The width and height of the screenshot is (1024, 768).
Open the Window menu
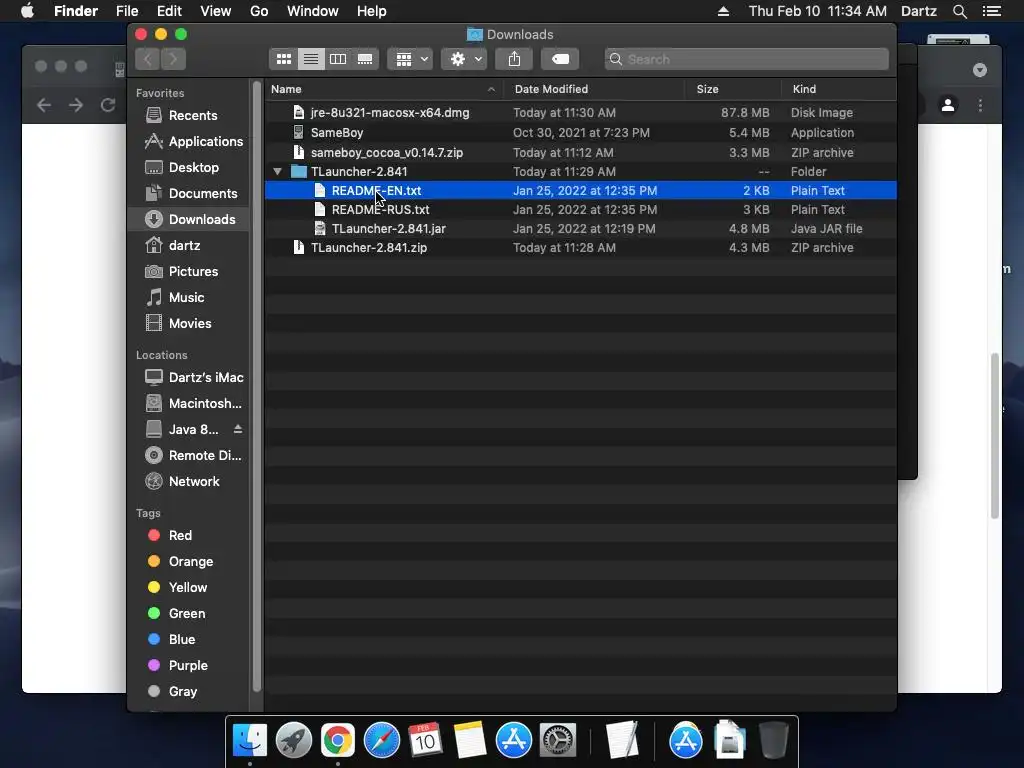click(x=313, y=11)
